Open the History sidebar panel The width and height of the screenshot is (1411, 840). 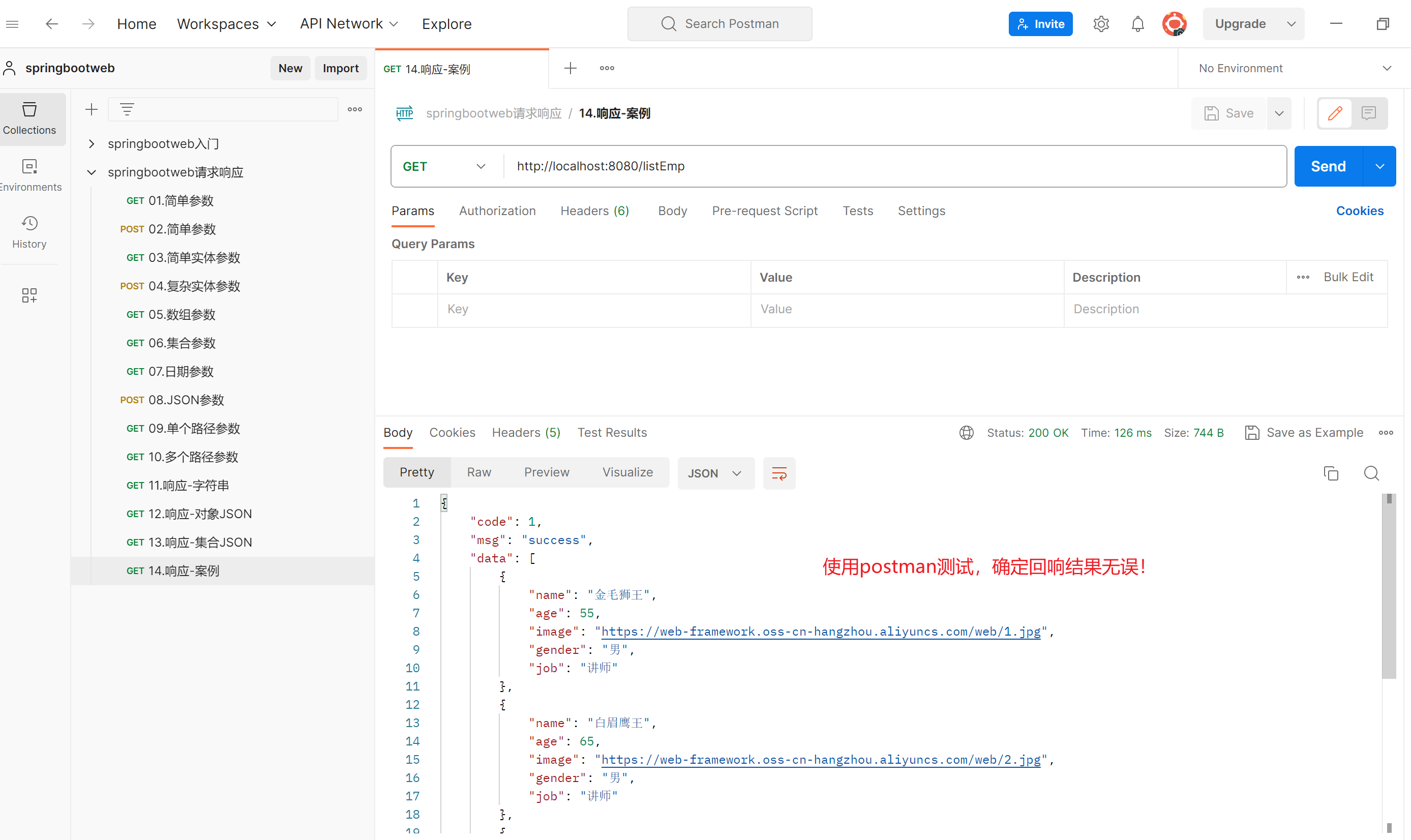(x=29, y=232)
